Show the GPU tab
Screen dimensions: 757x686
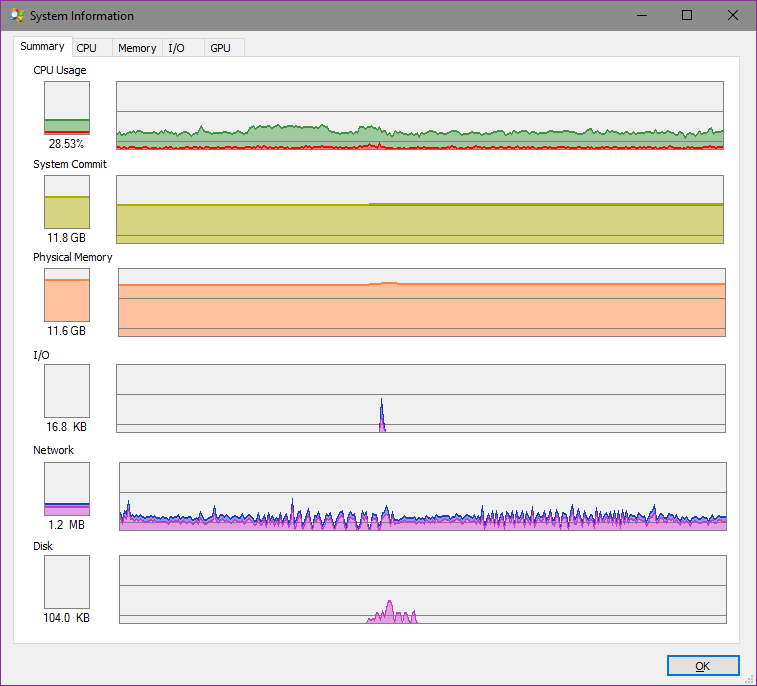220,48
